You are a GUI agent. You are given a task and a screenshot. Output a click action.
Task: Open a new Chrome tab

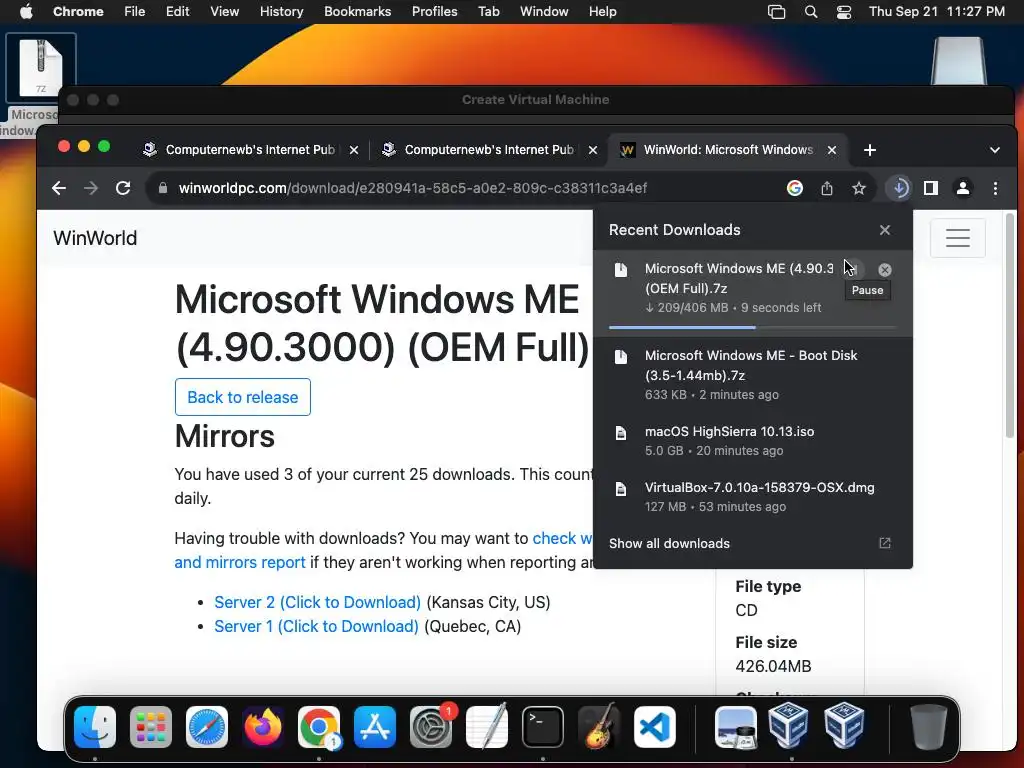click(869, 150)
